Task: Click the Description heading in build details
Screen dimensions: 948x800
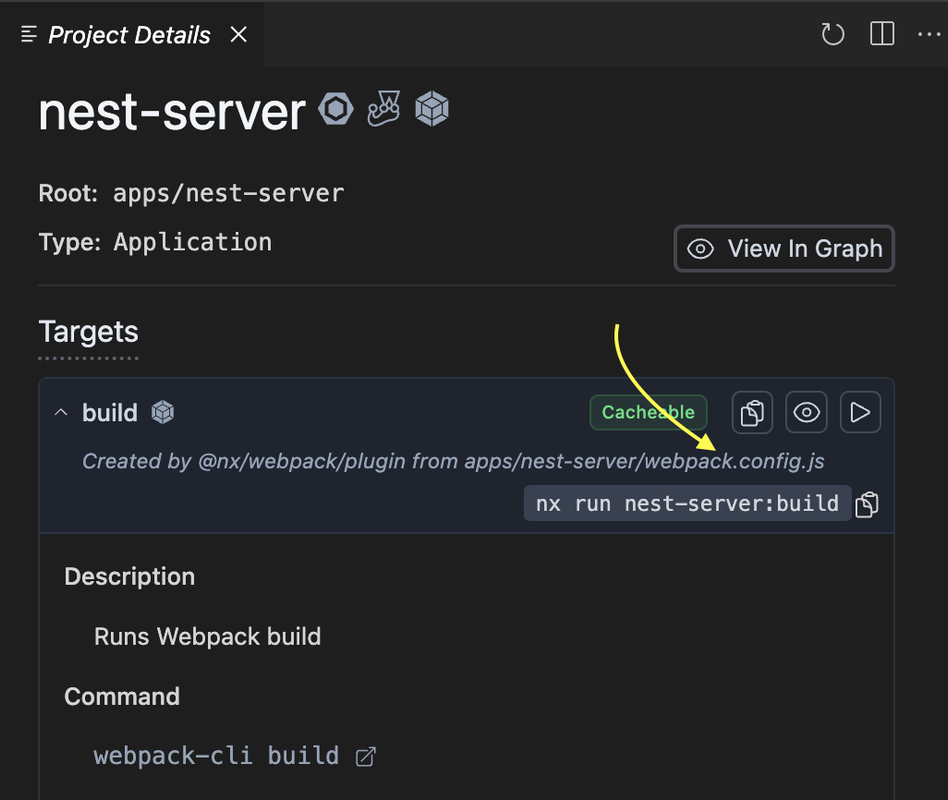Action: coord(129,577)
